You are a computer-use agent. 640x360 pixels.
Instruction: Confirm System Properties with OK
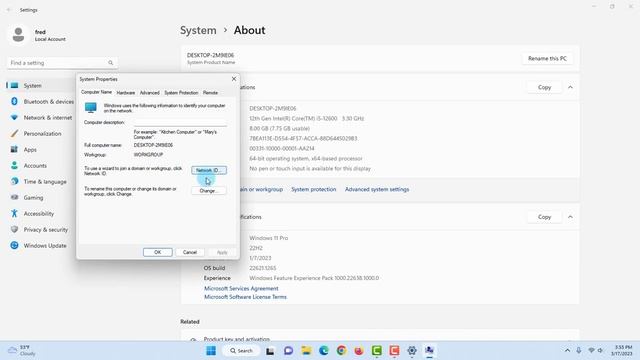(158, 252)
